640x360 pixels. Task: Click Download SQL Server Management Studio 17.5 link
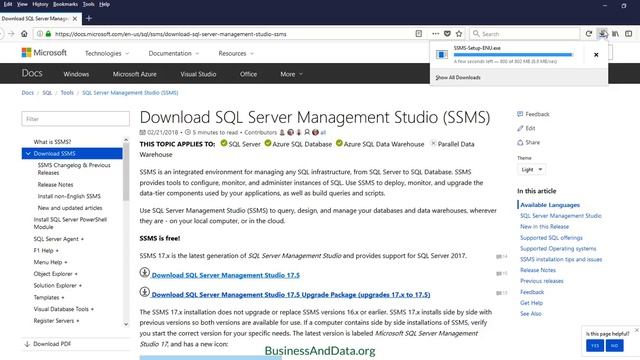226,275
